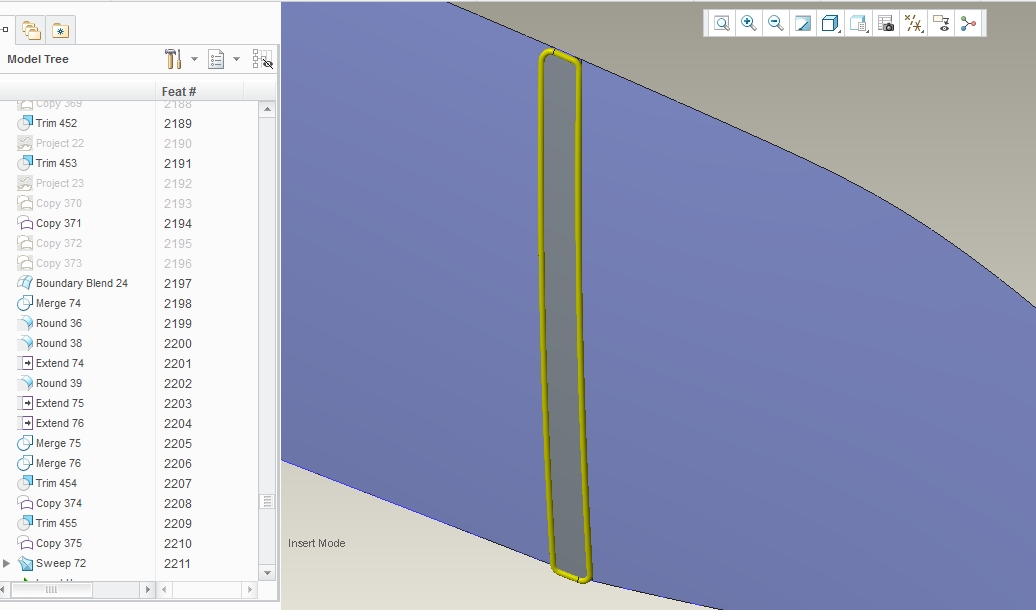Click the Repaint screen icon
This screenshot has height=610, width=1036.
pos(803,24)
